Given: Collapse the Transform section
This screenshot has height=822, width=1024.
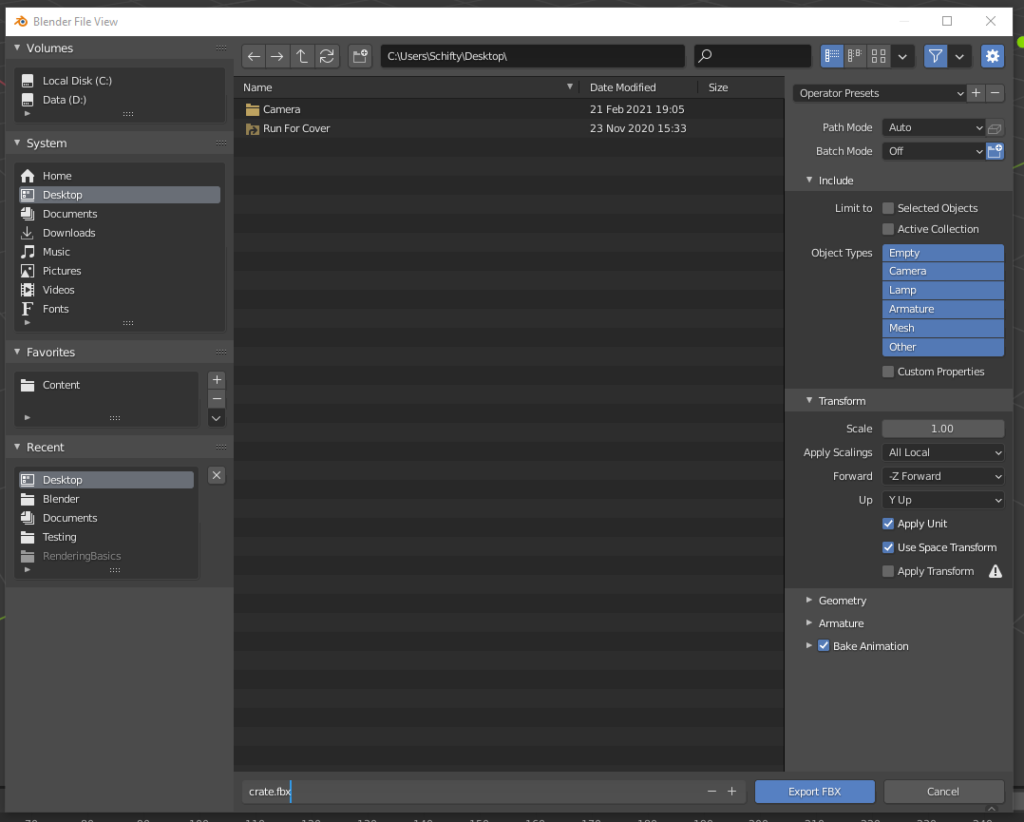Looking at the screenshot, I should [842, 401].
